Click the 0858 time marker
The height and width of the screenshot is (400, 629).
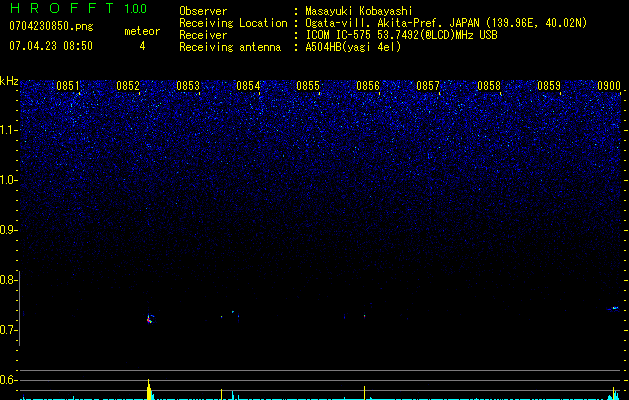(x=489, y=86)
